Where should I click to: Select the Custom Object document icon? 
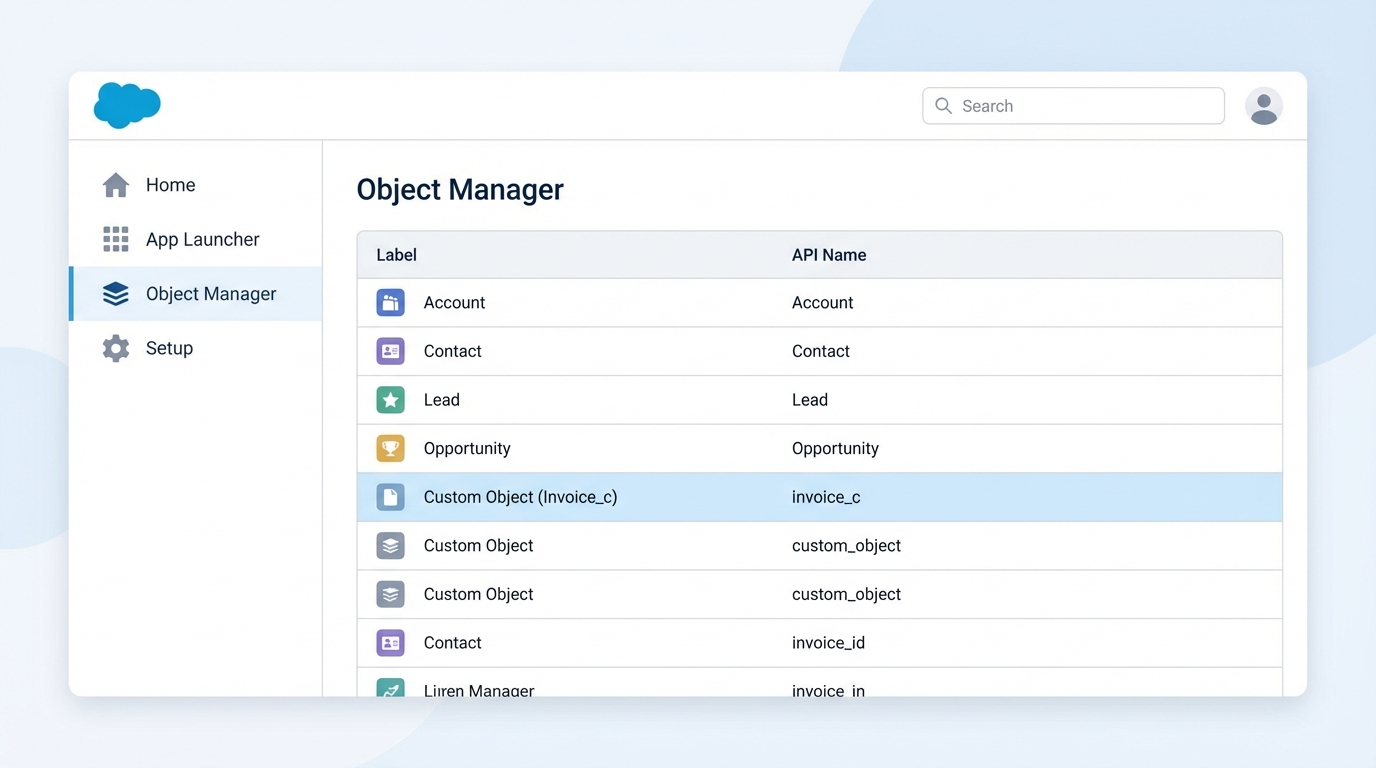(x=390, y=496)
